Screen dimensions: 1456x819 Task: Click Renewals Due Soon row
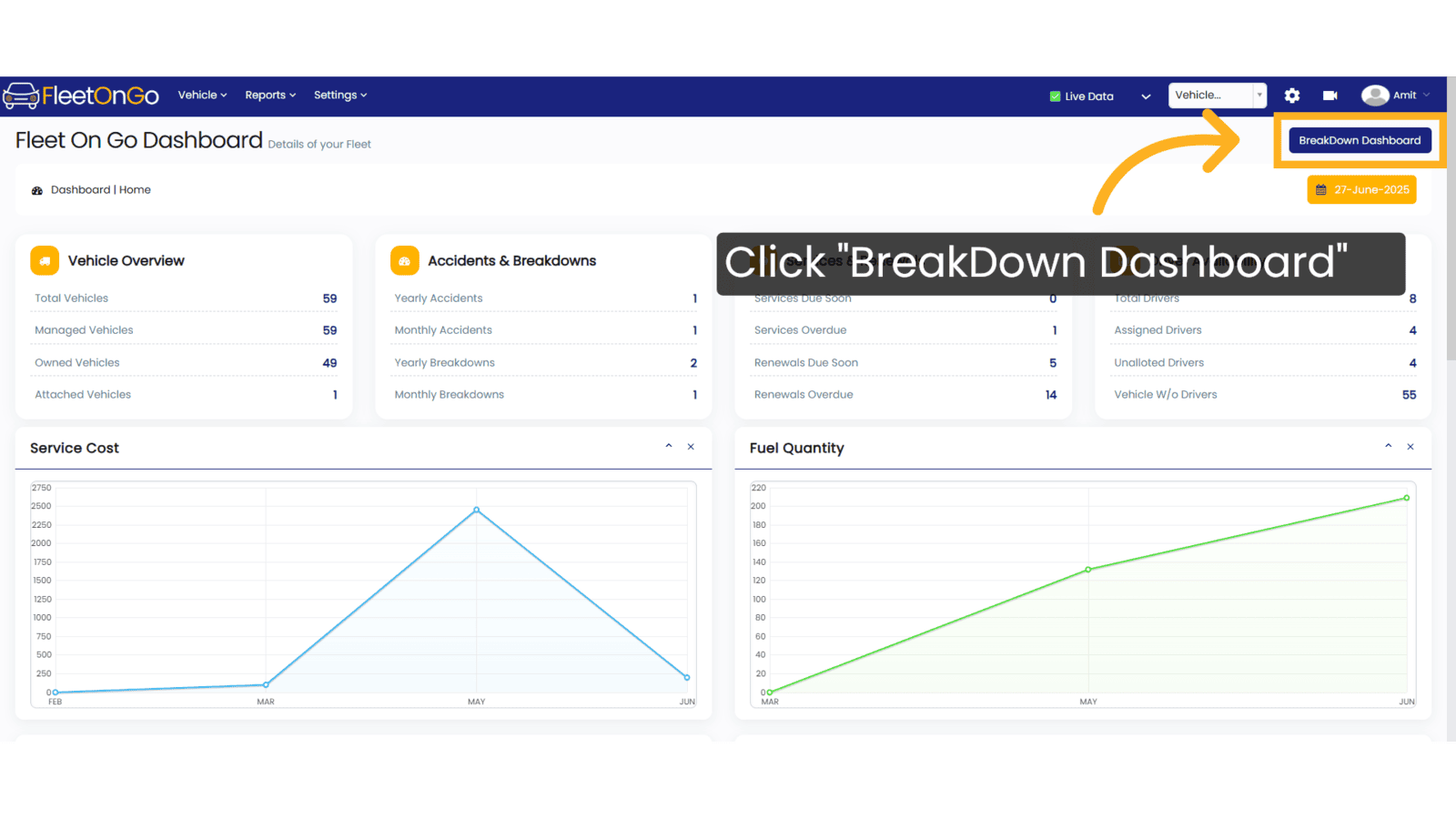point(905,362)
